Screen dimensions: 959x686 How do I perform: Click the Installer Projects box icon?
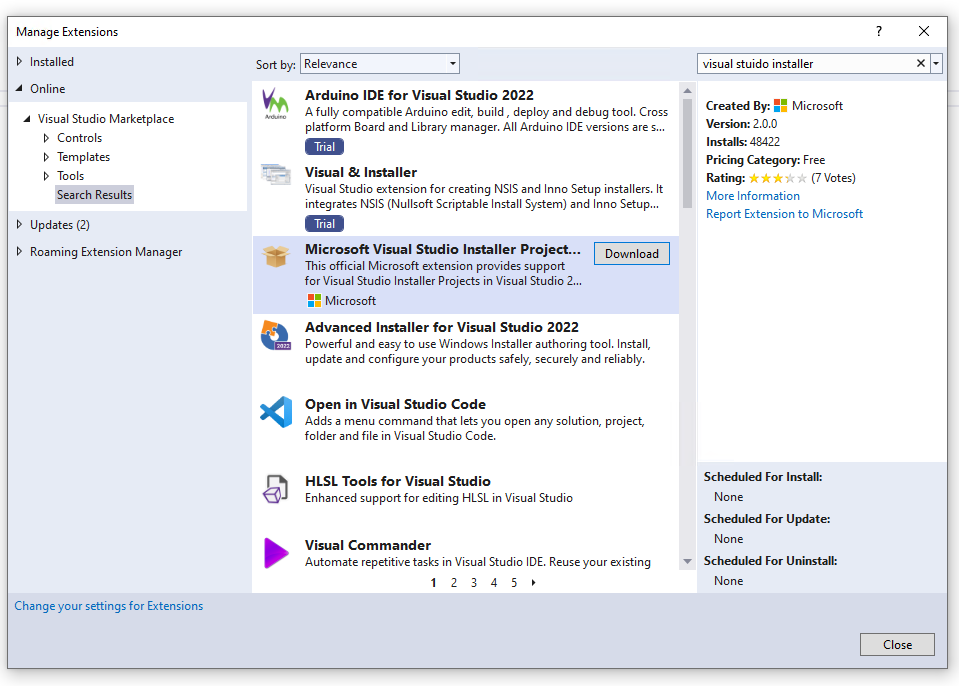pos(276,256)
